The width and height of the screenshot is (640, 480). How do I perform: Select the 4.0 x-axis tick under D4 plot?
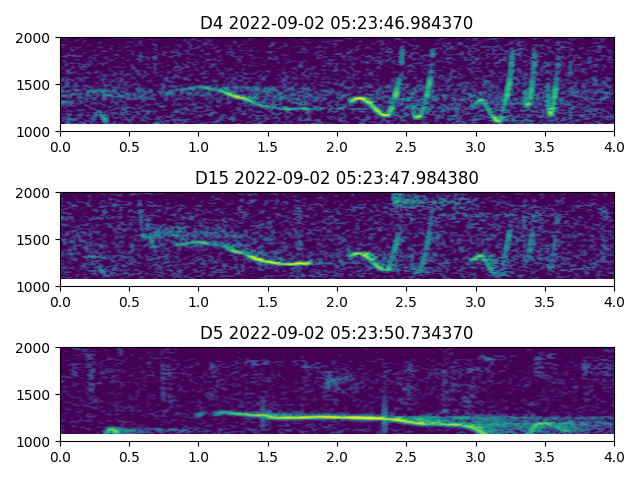(614, 146)
